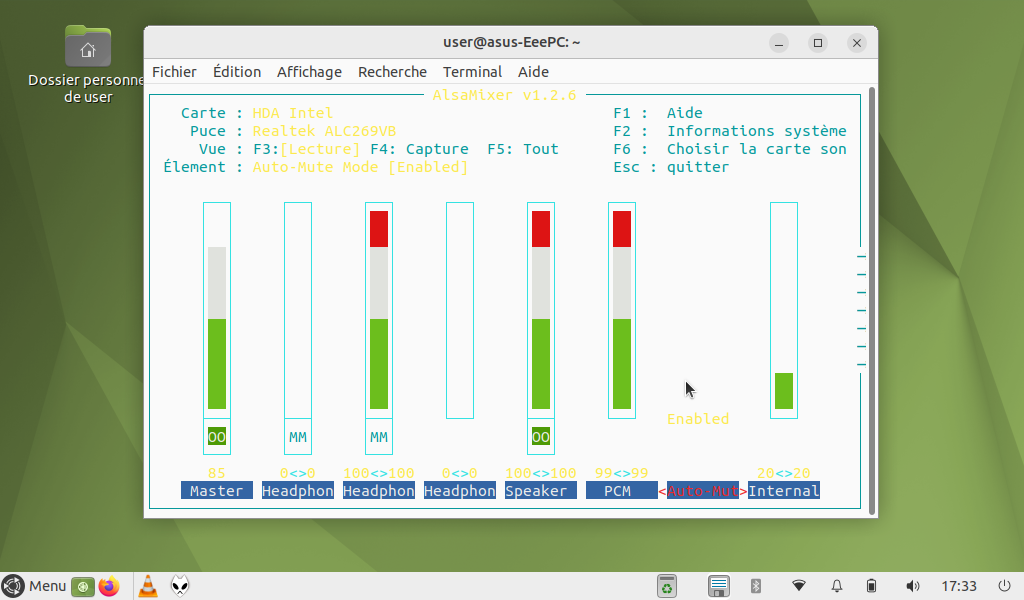
Task: Click the Realtek ALC269VB chip name
Action: pos(324,131)
